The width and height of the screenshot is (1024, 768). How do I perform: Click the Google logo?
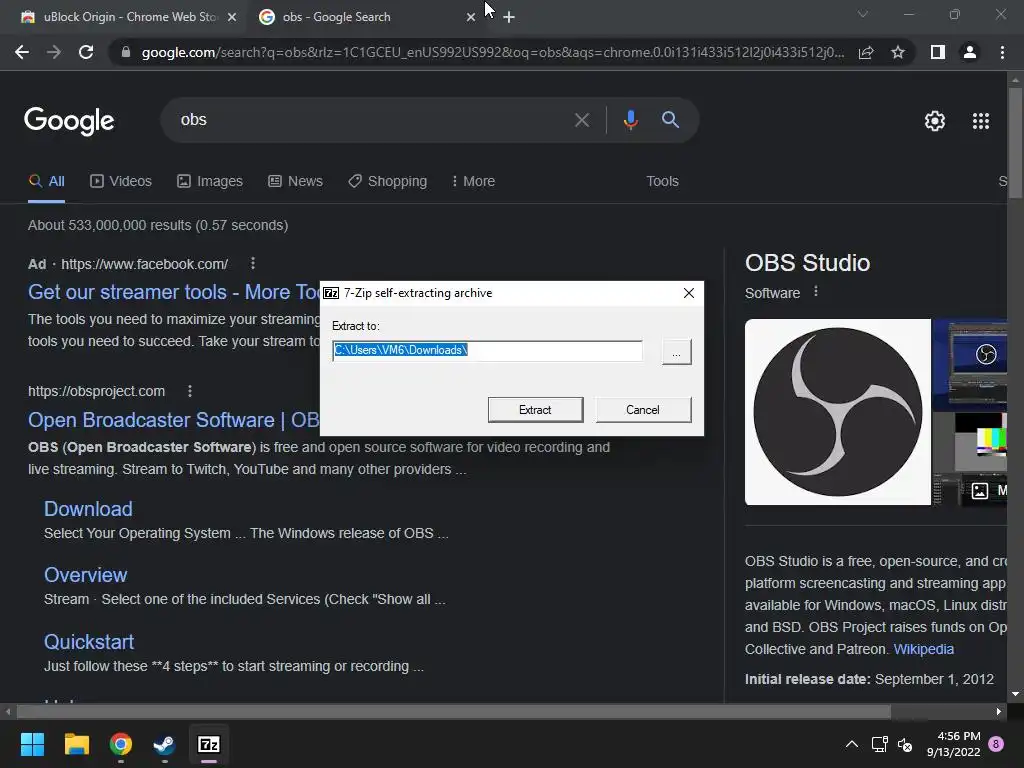[69, 121]
